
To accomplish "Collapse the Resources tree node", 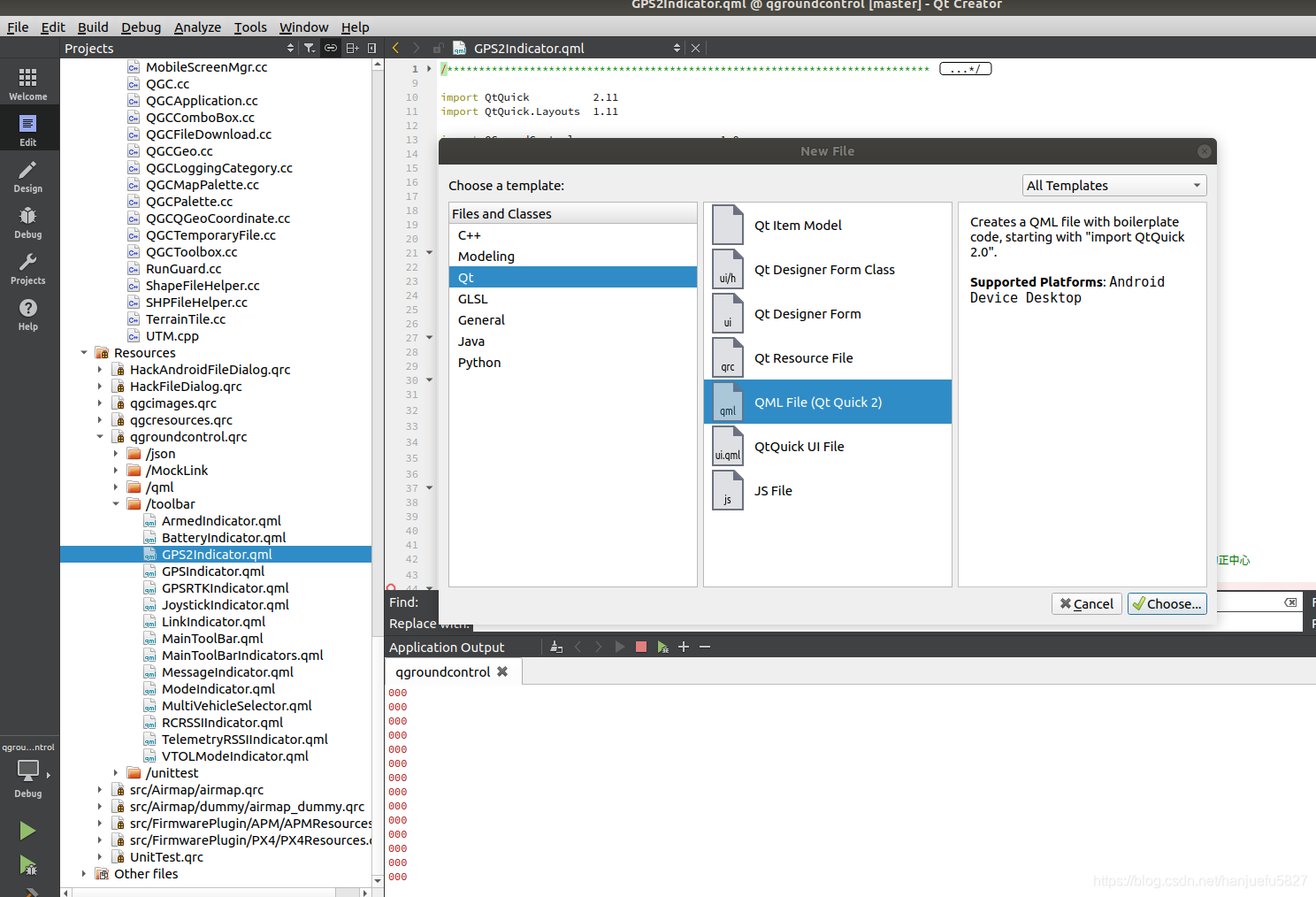I will pos(84,353).
